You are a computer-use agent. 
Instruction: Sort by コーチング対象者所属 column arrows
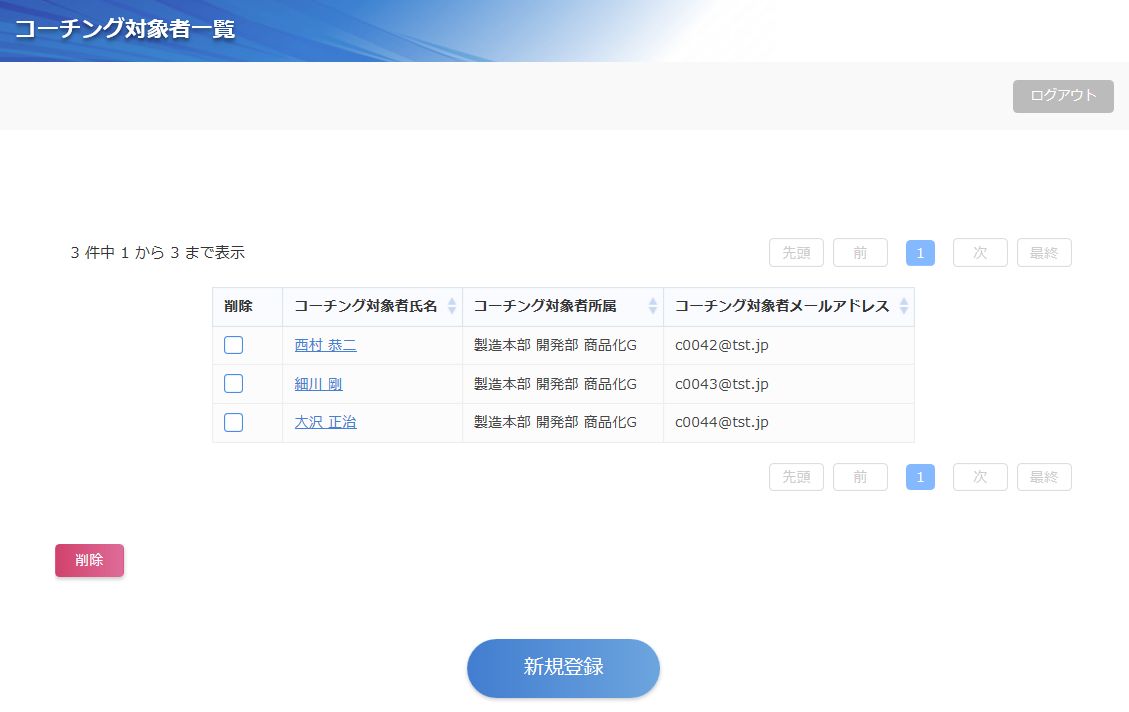click(x=652, y=306)
